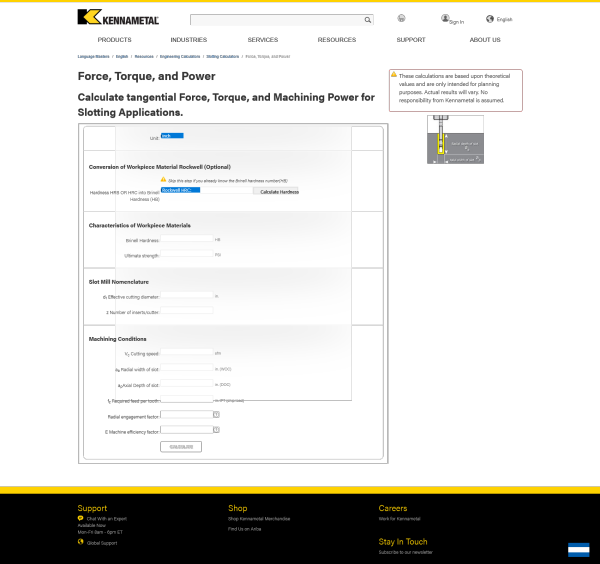This screenshot has width=600, height=564.
Task: Click the Number of inserts/cutter input field
Action: [187, 311]
